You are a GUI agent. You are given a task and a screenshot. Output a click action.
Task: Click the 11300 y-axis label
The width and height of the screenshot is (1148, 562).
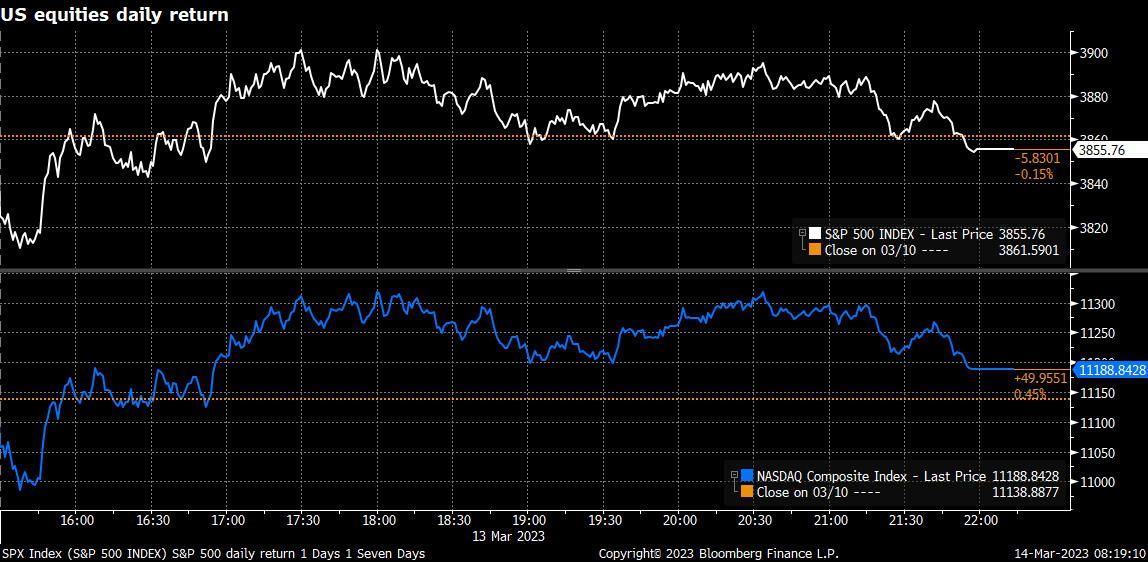click(x=1095, y=304)
